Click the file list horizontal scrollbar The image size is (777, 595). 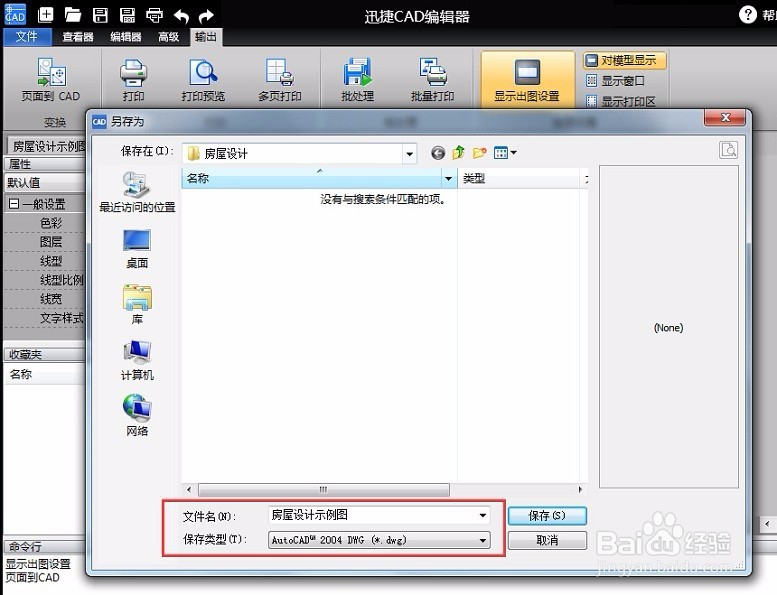(x=324, y=489)
